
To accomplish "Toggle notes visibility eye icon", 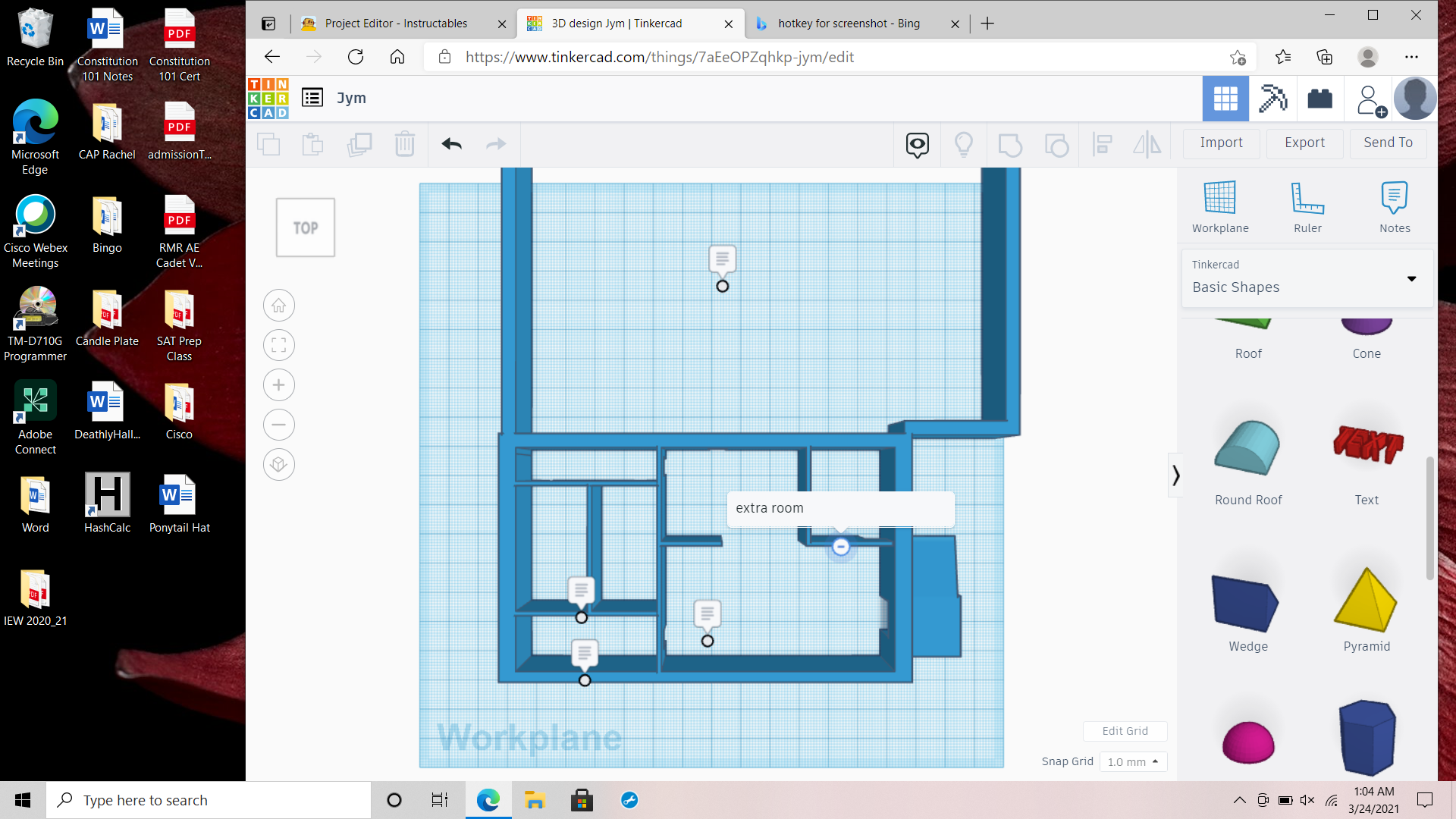I will (x=918, y=144).
